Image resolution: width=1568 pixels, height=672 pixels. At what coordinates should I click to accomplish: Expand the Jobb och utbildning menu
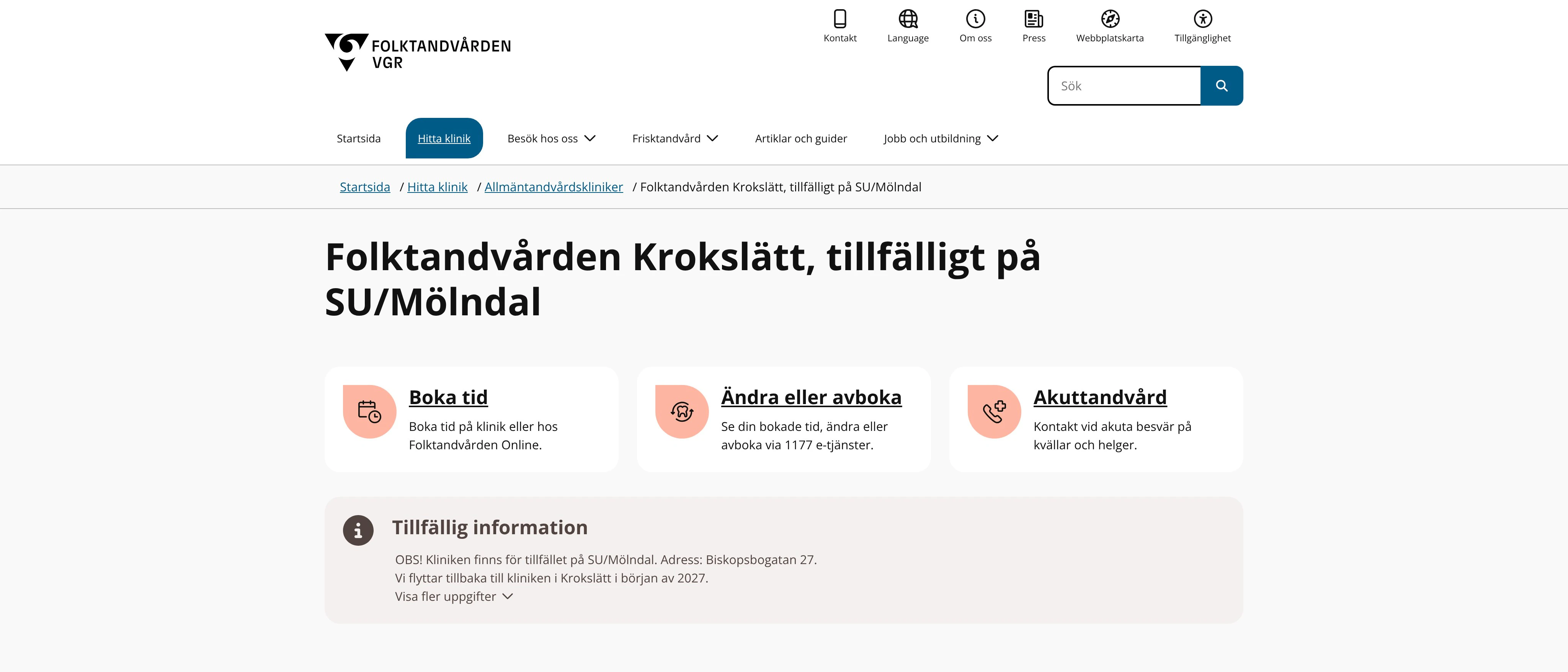click(941, 139)
